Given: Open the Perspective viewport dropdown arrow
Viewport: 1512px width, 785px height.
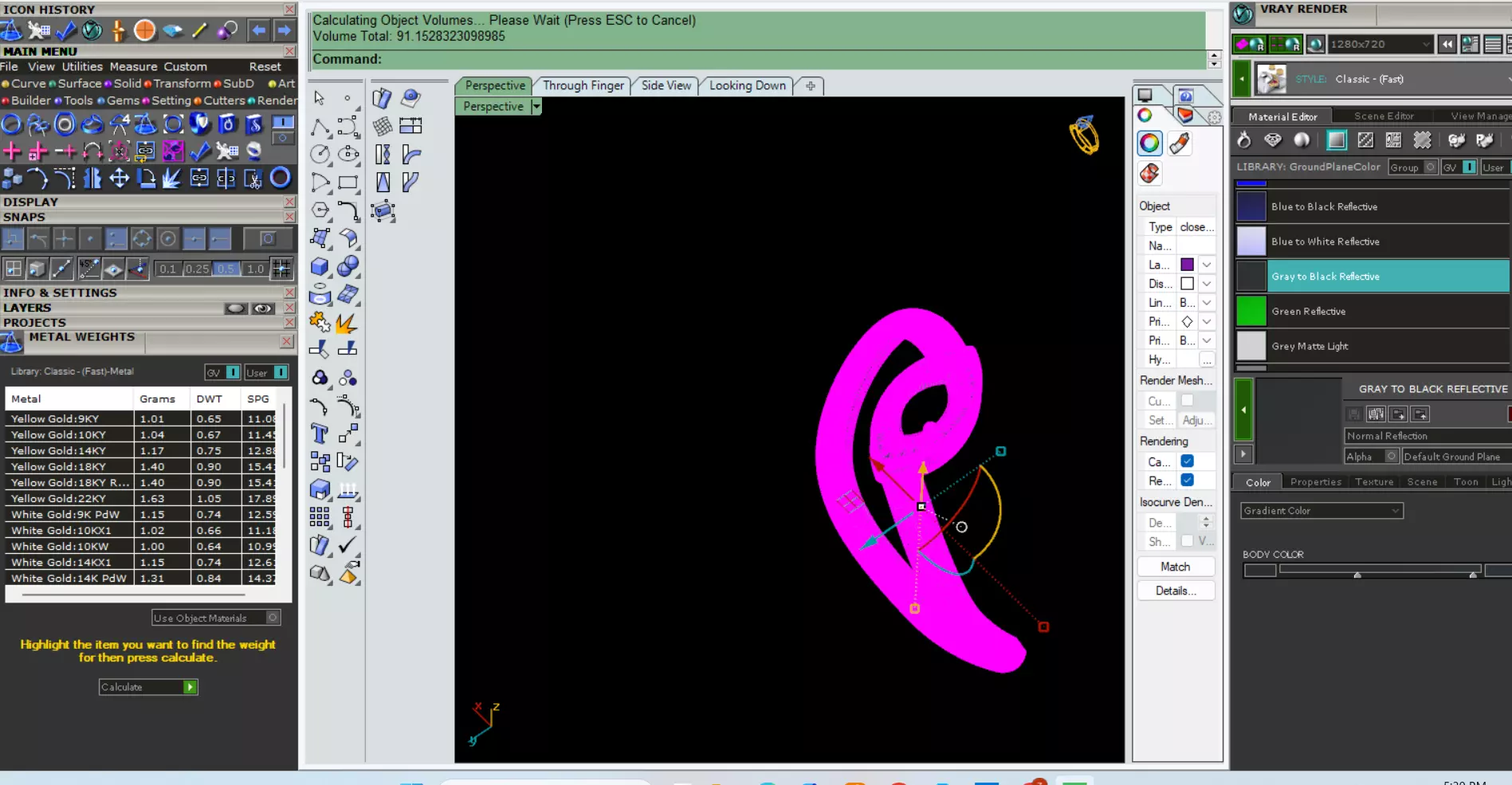Looking at the screenshot, I should click(536, 106).
